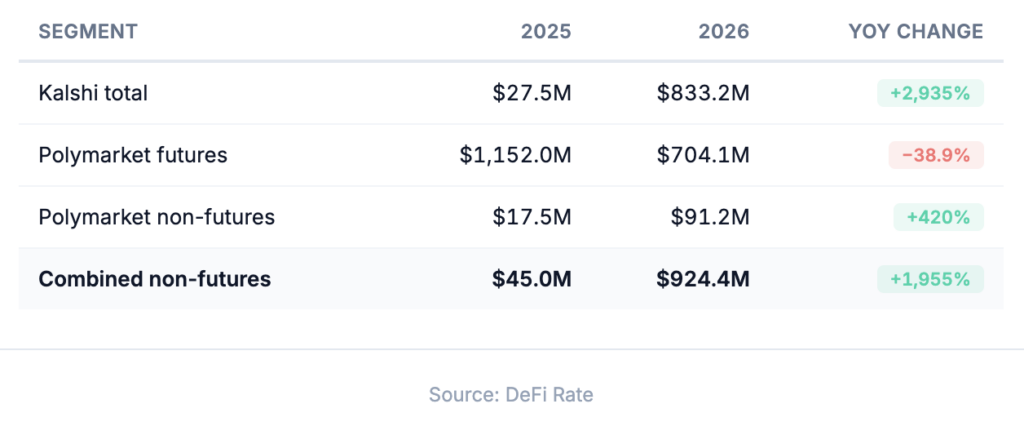Select the $27.5M Kalshi 2025 value

(532, 94)
